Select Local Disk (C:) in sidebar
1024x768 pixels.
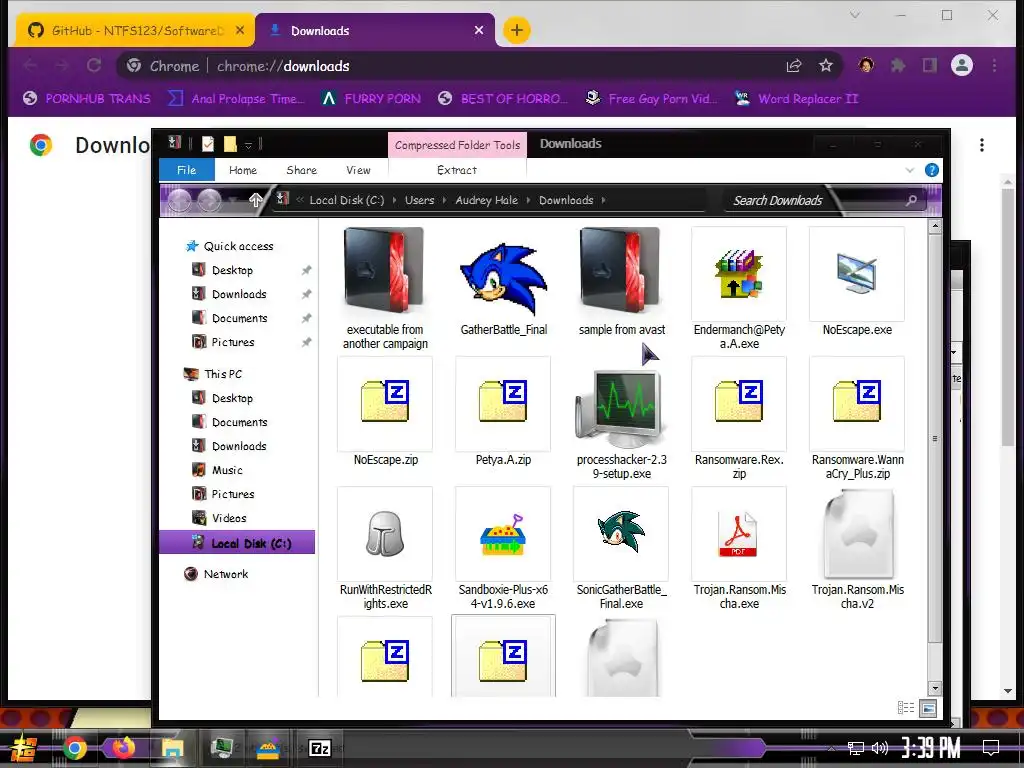(x=237, y=543)
